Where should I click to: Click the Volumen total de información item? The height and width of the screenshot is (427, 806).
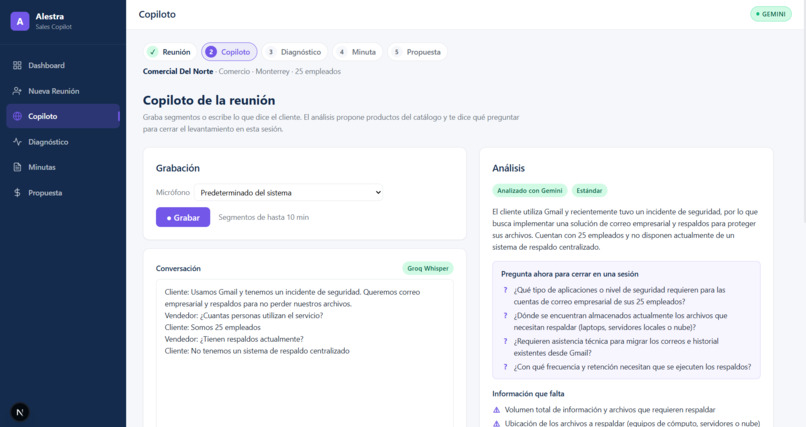pos(610,410)
